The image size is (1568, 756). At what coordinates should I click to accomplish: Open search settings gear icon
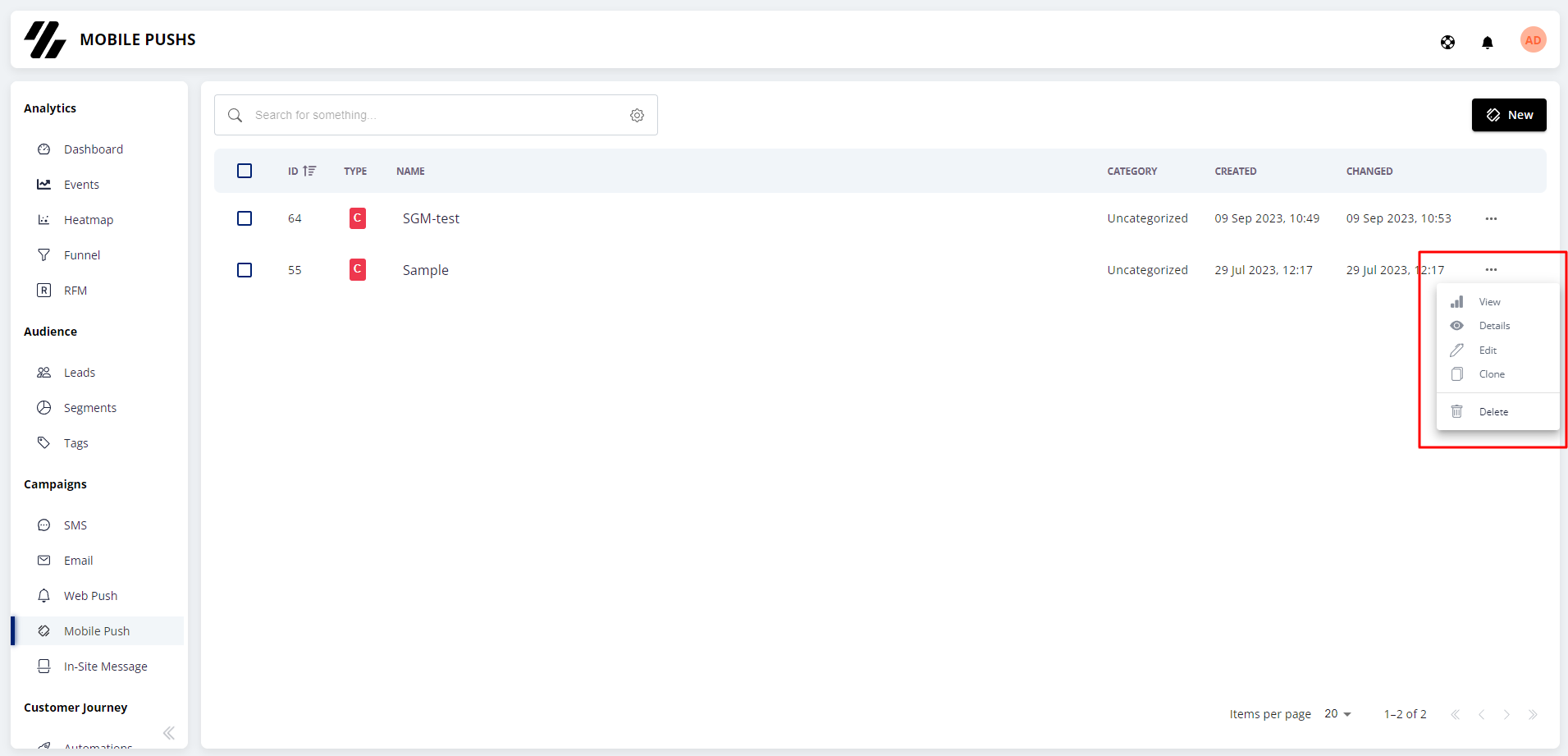point(637,115)
